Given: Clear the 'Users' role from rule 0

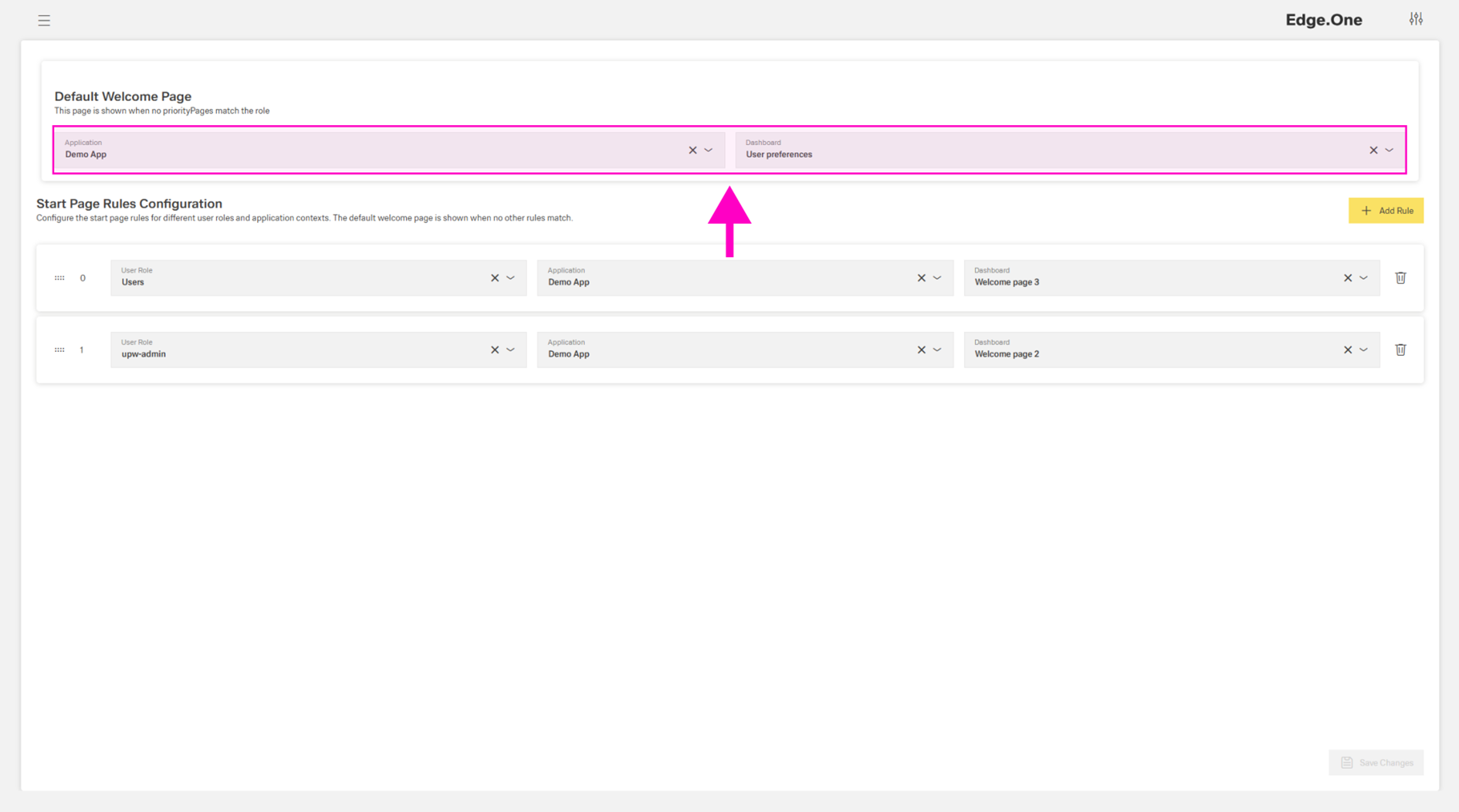Looking at the screenshot, I should coord(495,278).
